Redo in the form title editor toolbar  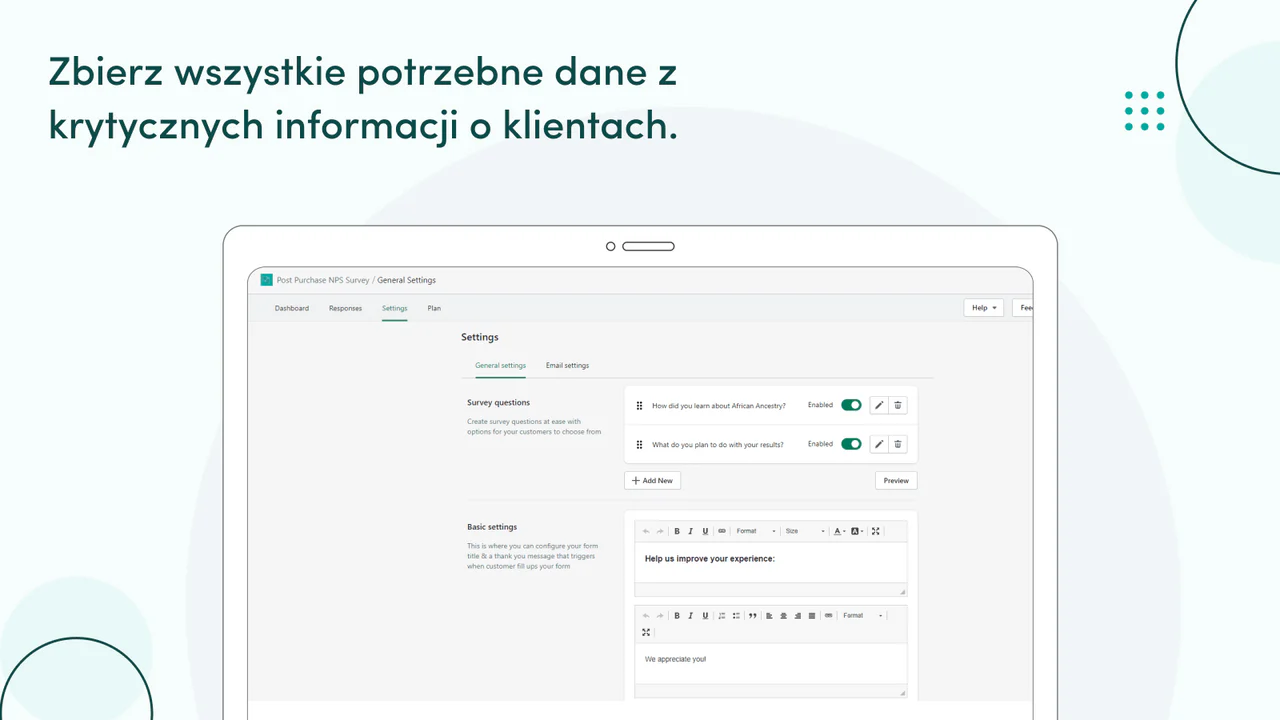[x=660, y=531]
